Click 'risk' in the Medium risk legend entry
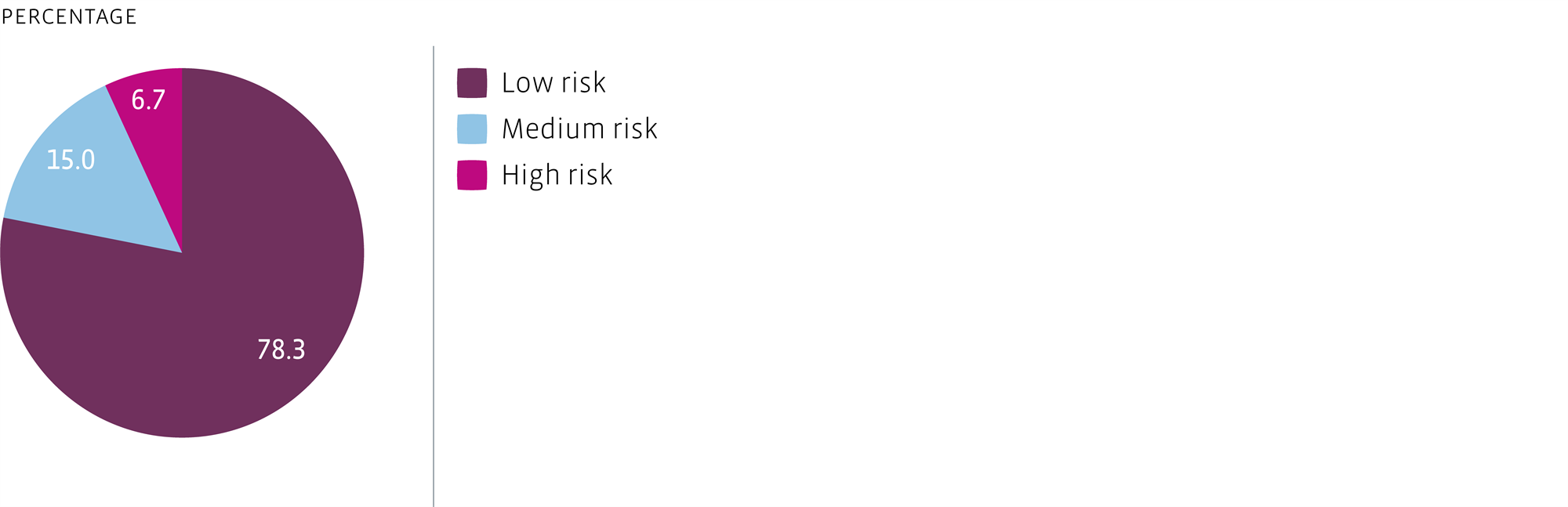Viewport: 1568px width, 507px height. click(635, 129)
